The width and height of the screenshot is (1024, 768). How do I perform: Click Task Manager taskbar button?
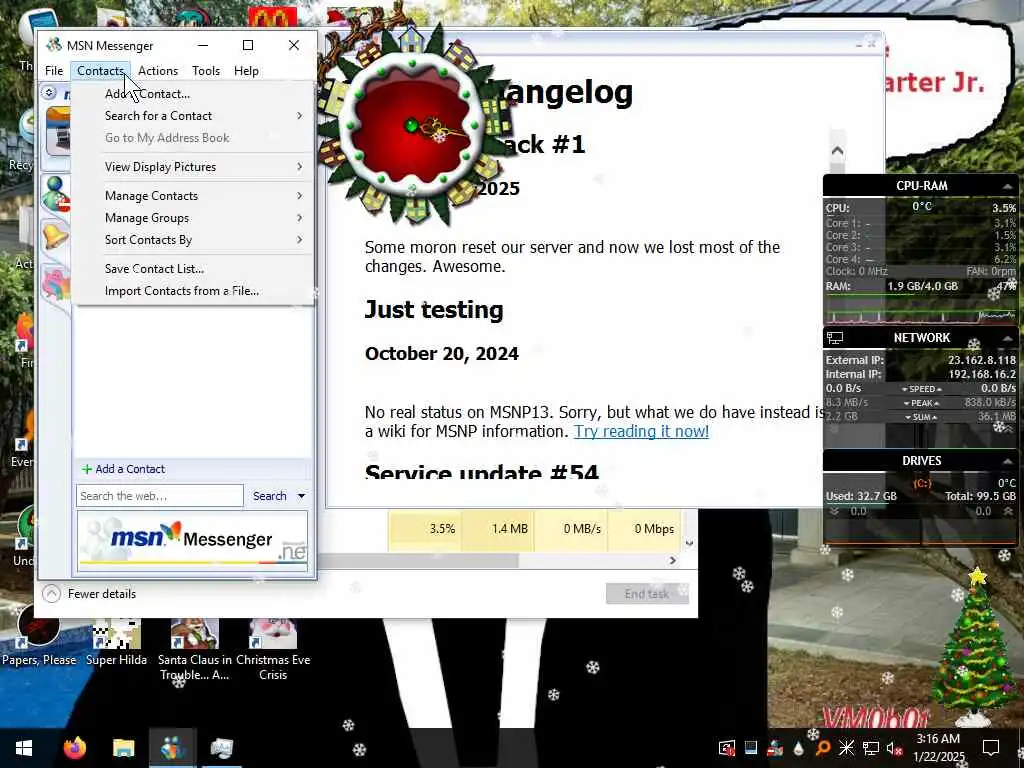(x=221, y=748)
